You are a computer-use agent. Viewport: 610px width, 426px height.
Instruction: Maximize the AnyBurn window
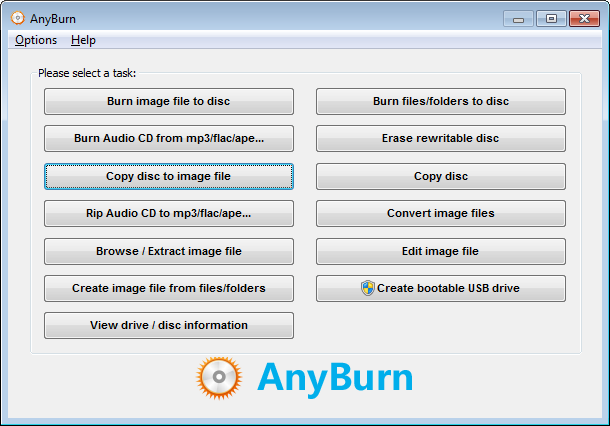pos(551,19)
